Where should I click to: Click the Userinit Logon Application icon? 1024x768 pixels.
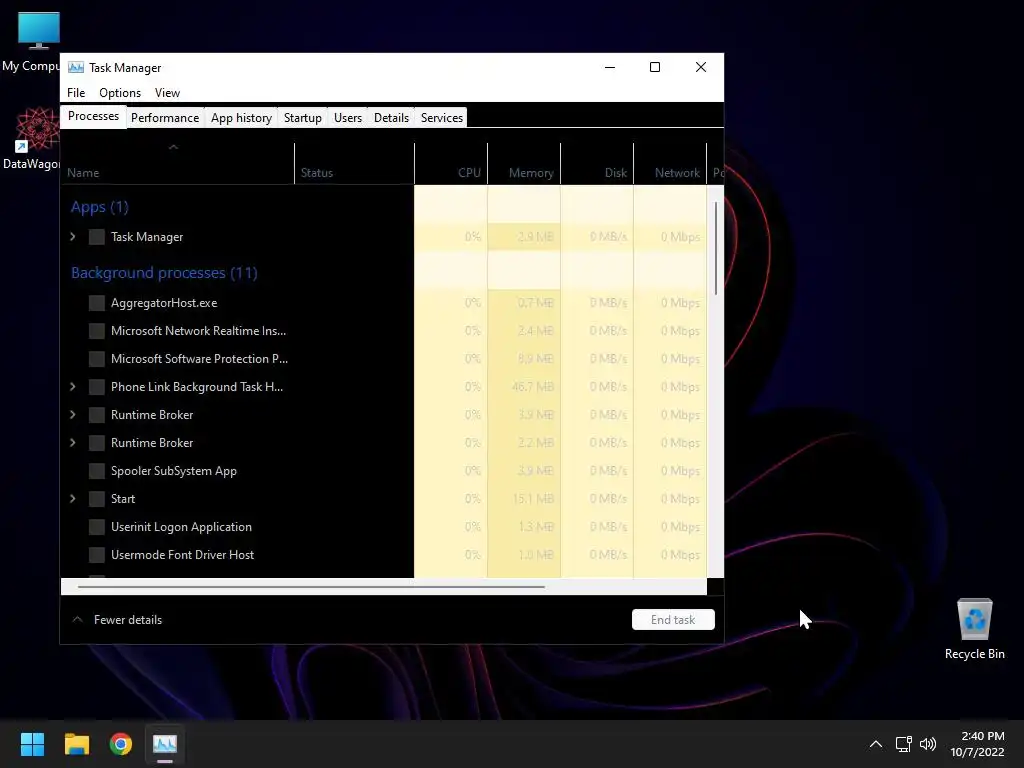[97, 527]
